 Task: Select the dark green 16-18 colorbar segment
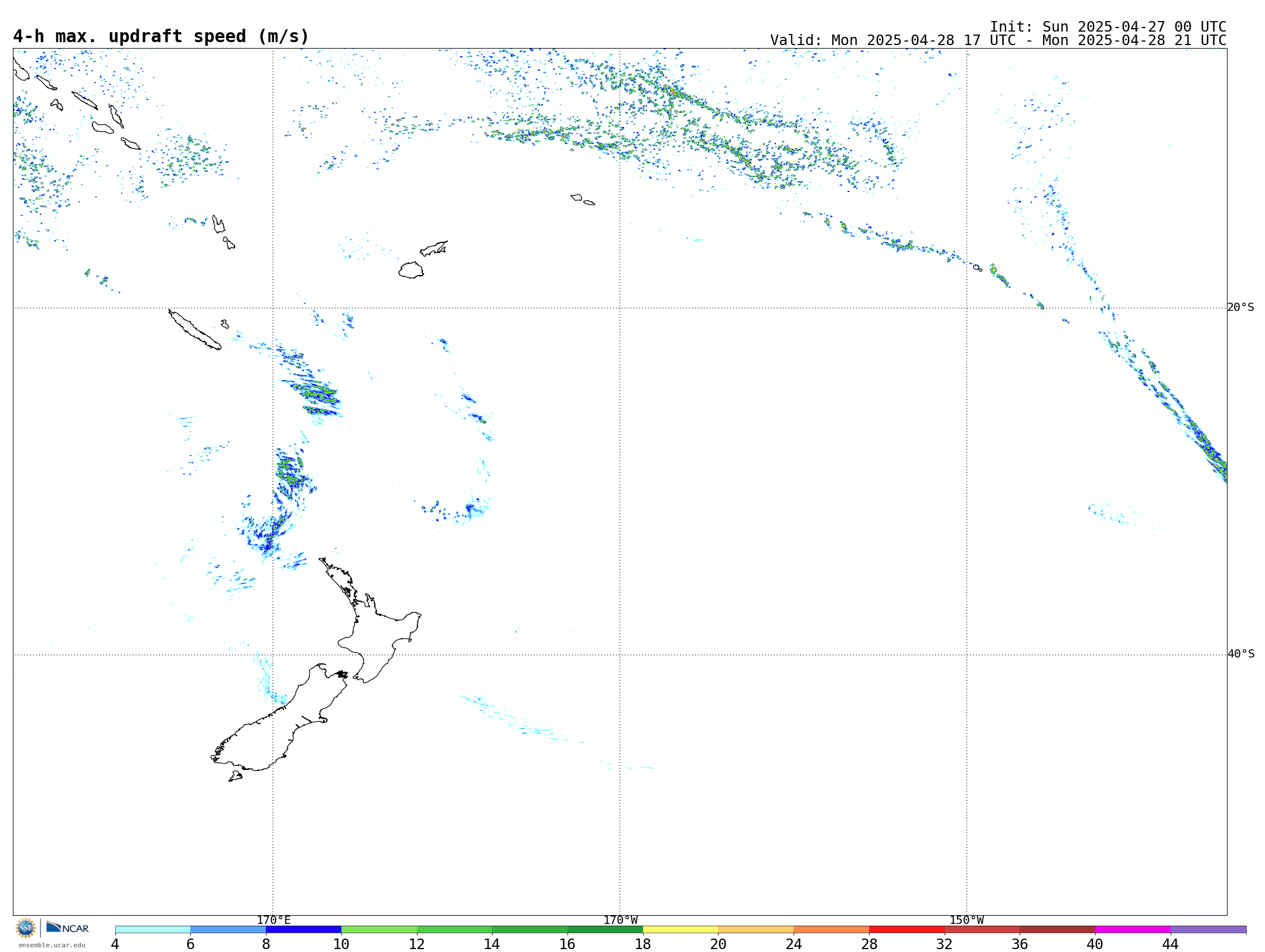605,930
